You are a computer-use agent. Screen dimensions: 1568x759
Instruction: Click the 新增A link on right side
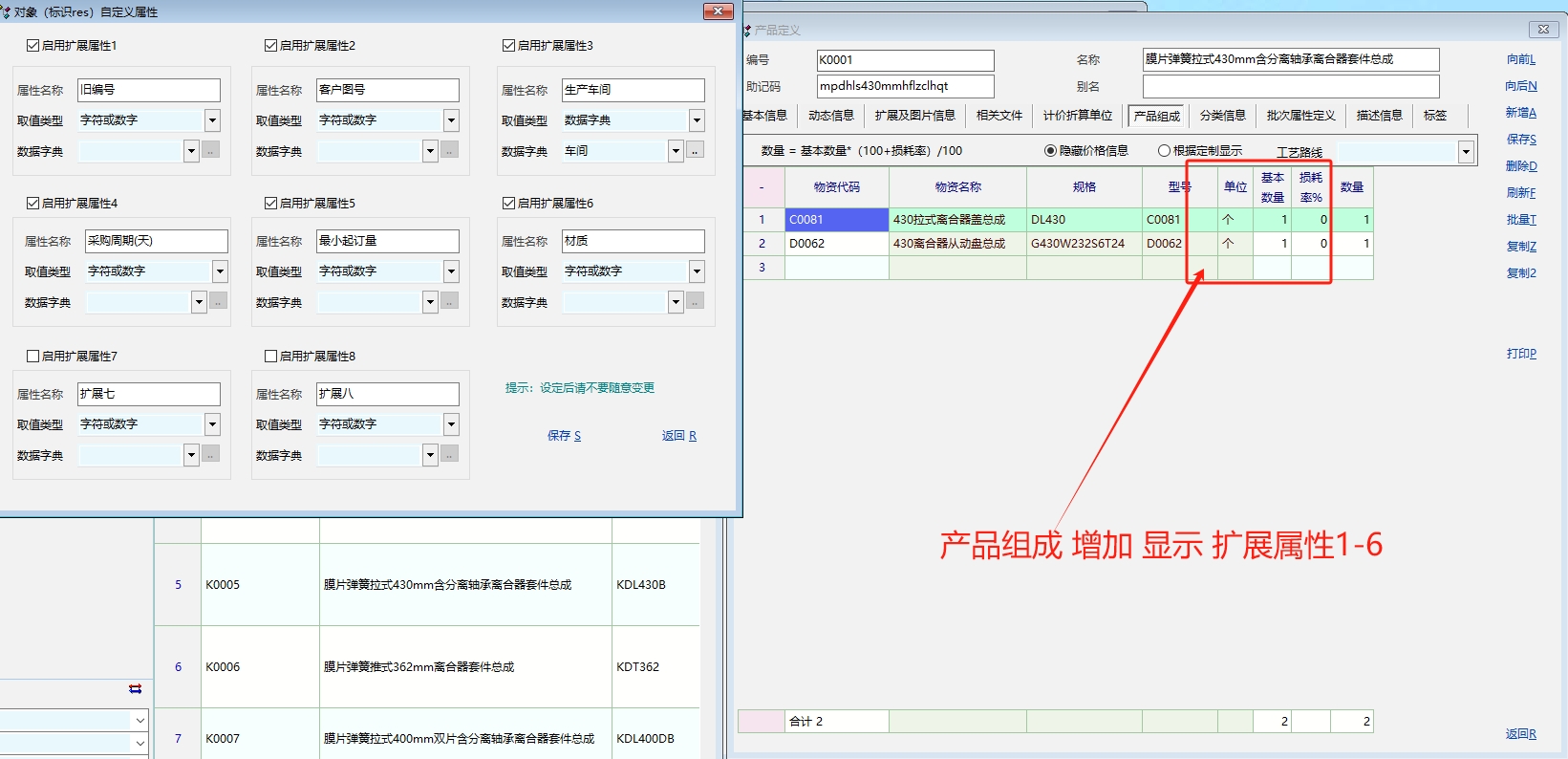[1520, 113]
